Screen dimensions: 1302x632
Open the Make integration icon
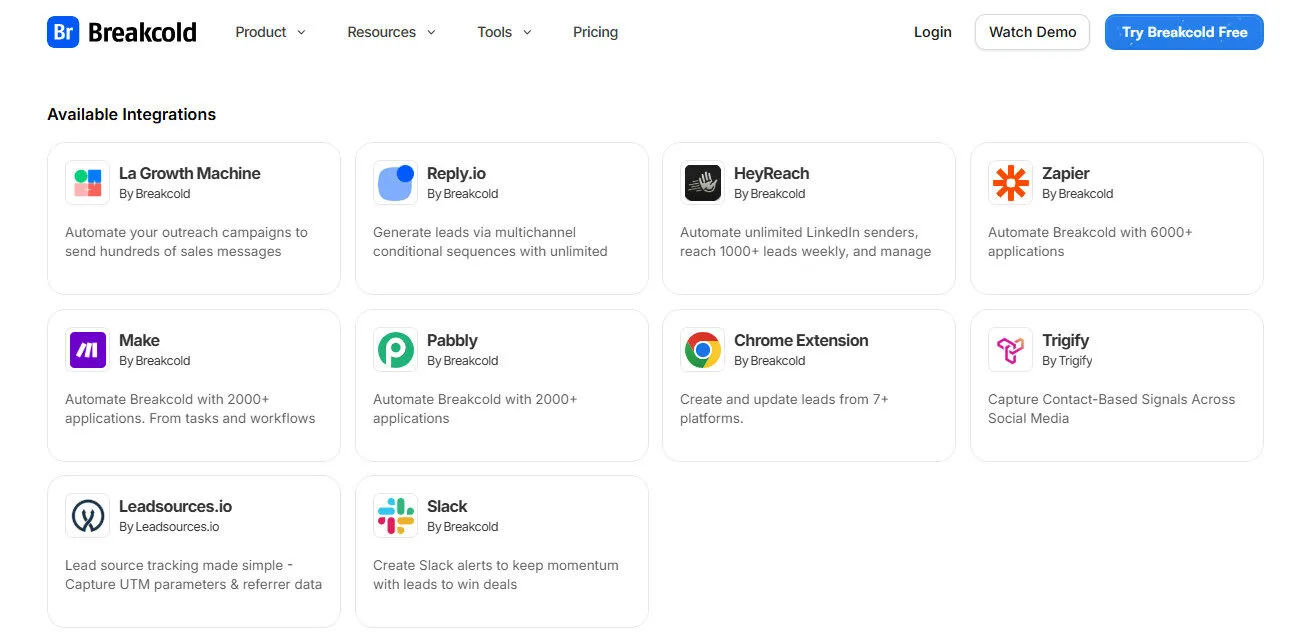(87, 350)
